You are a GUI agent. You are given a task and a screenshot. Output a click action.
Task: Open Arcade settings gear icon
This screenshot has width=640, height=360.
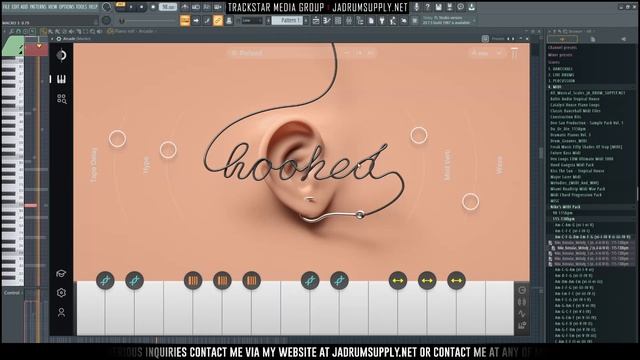click(x=61, y=293)
